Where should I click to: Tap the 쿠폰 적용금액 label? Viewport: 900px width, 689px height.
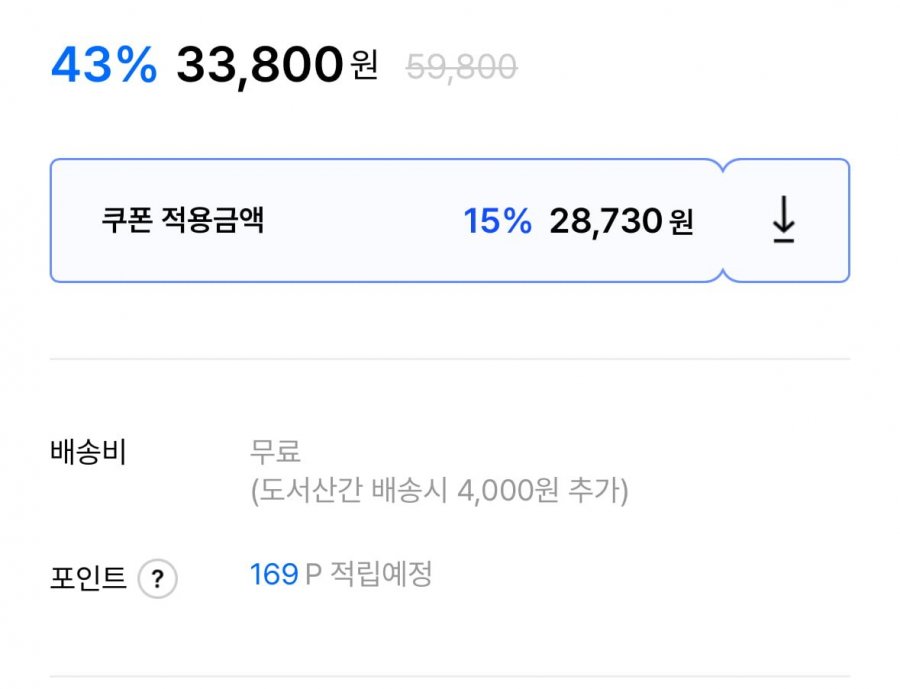182,221
